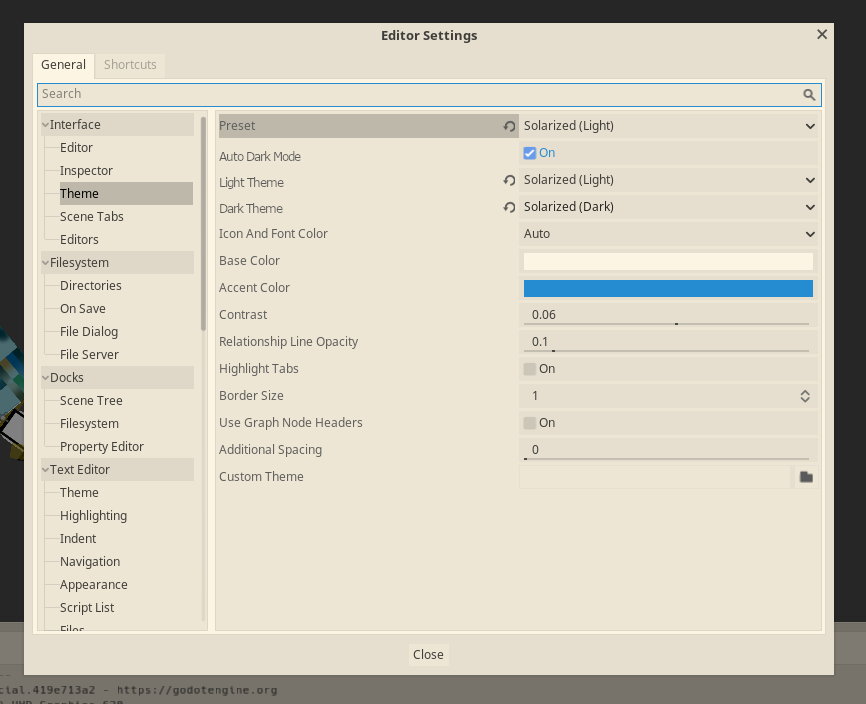The width and height of the screenshot is (866, 704).
Task: Switch to the Shortcuts tab
Action: [x=130, y=65]
